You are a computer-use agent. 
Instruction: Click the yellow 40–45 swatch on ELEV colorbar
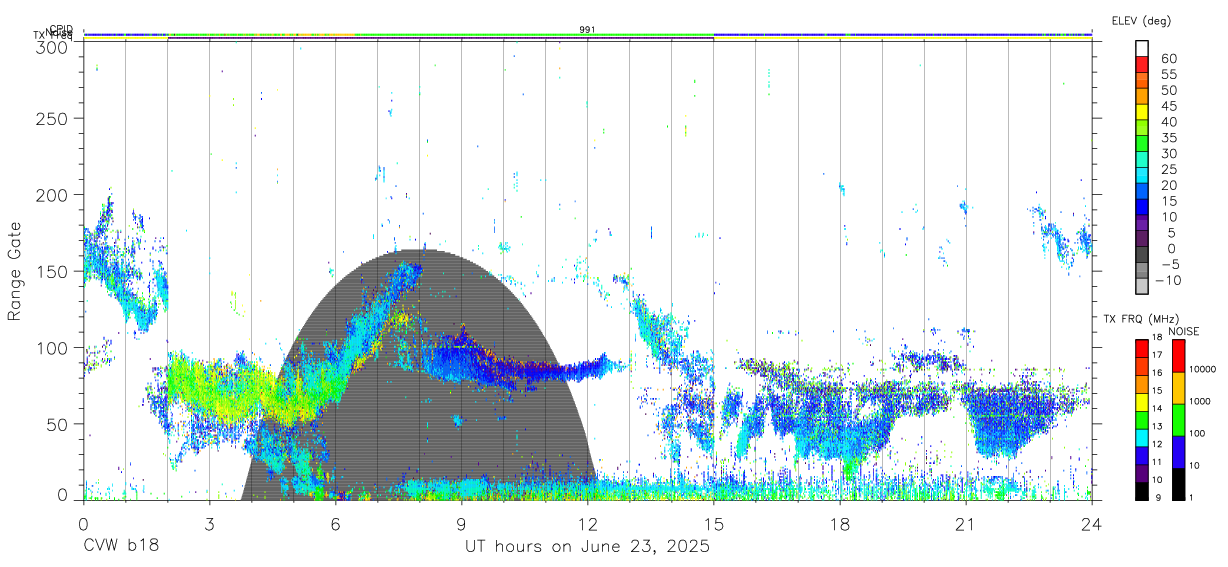[x=1142, y=113]
